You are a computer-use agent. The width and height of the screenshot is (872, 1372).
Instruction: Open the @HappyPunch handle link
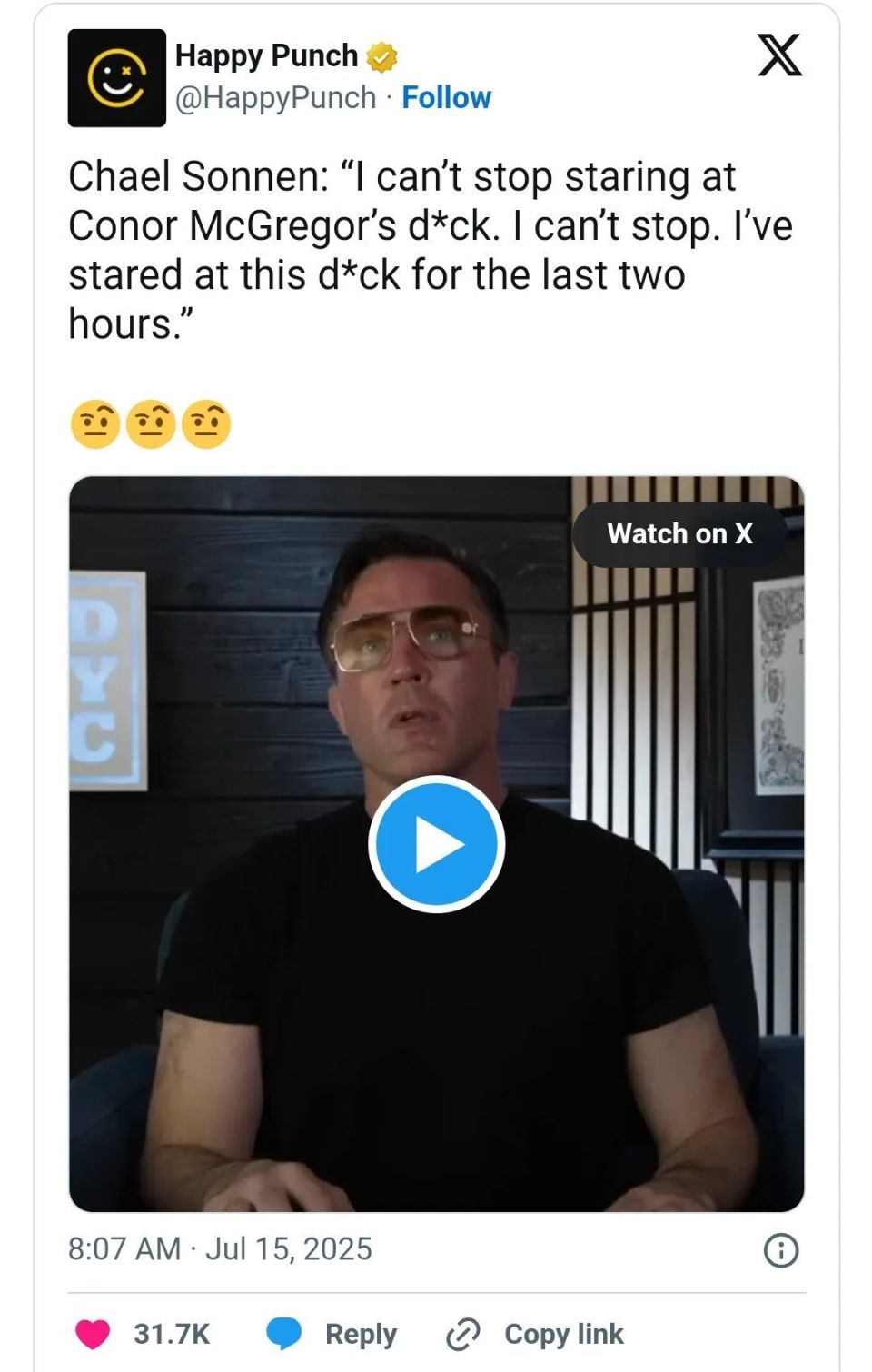275,97
